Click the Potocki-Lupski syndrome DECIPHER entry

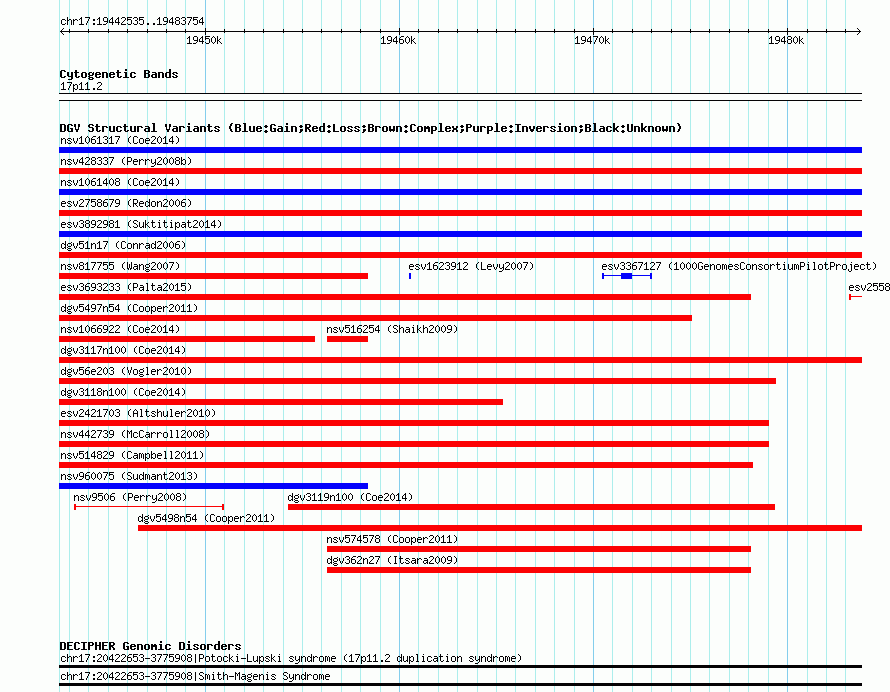tap(291, 659)
